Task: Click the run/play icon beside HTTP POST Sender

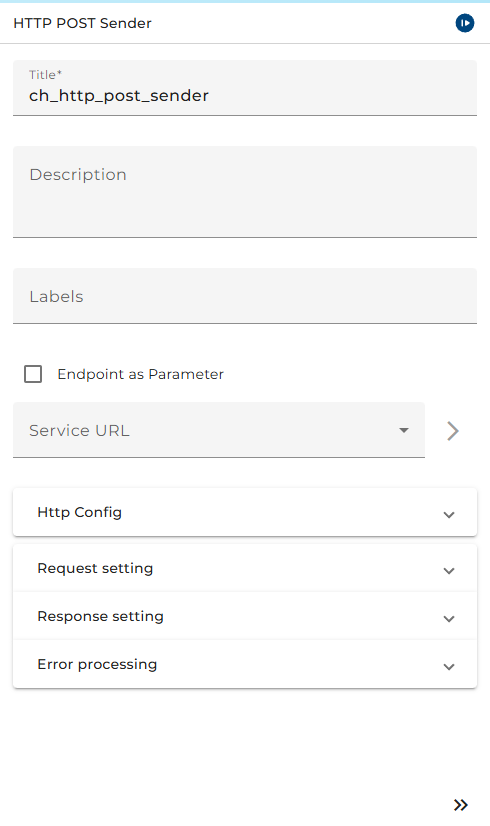Action: pyautogui.click(x=465, y=23)
